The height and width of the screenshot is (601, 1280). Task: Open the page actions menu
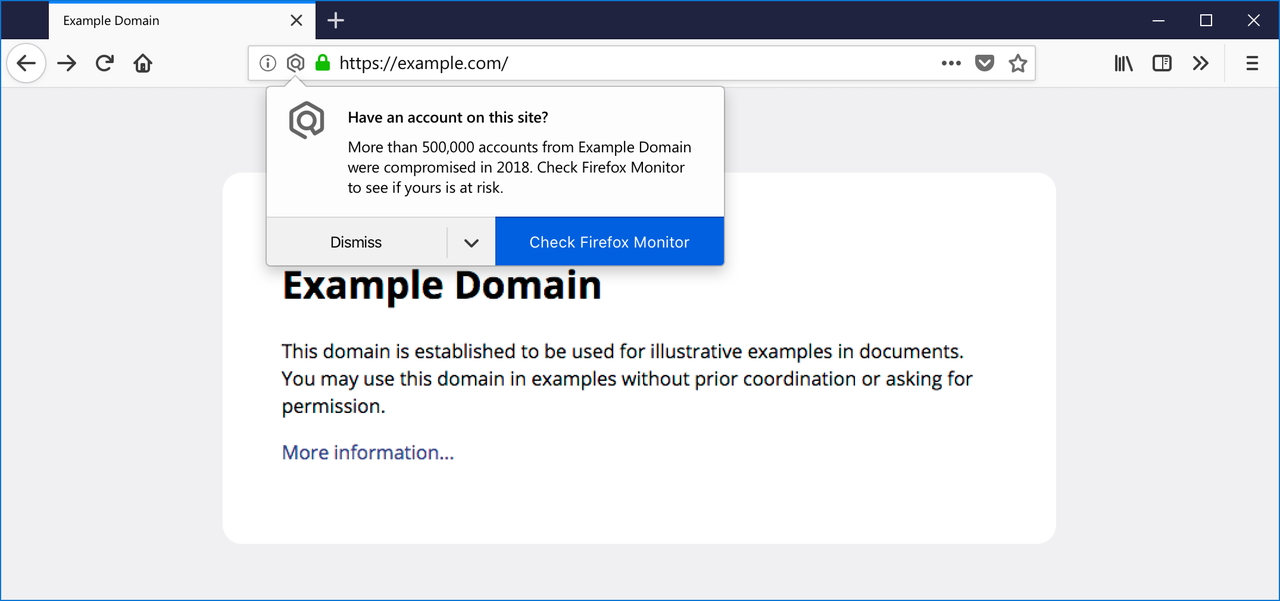(950, 62)
